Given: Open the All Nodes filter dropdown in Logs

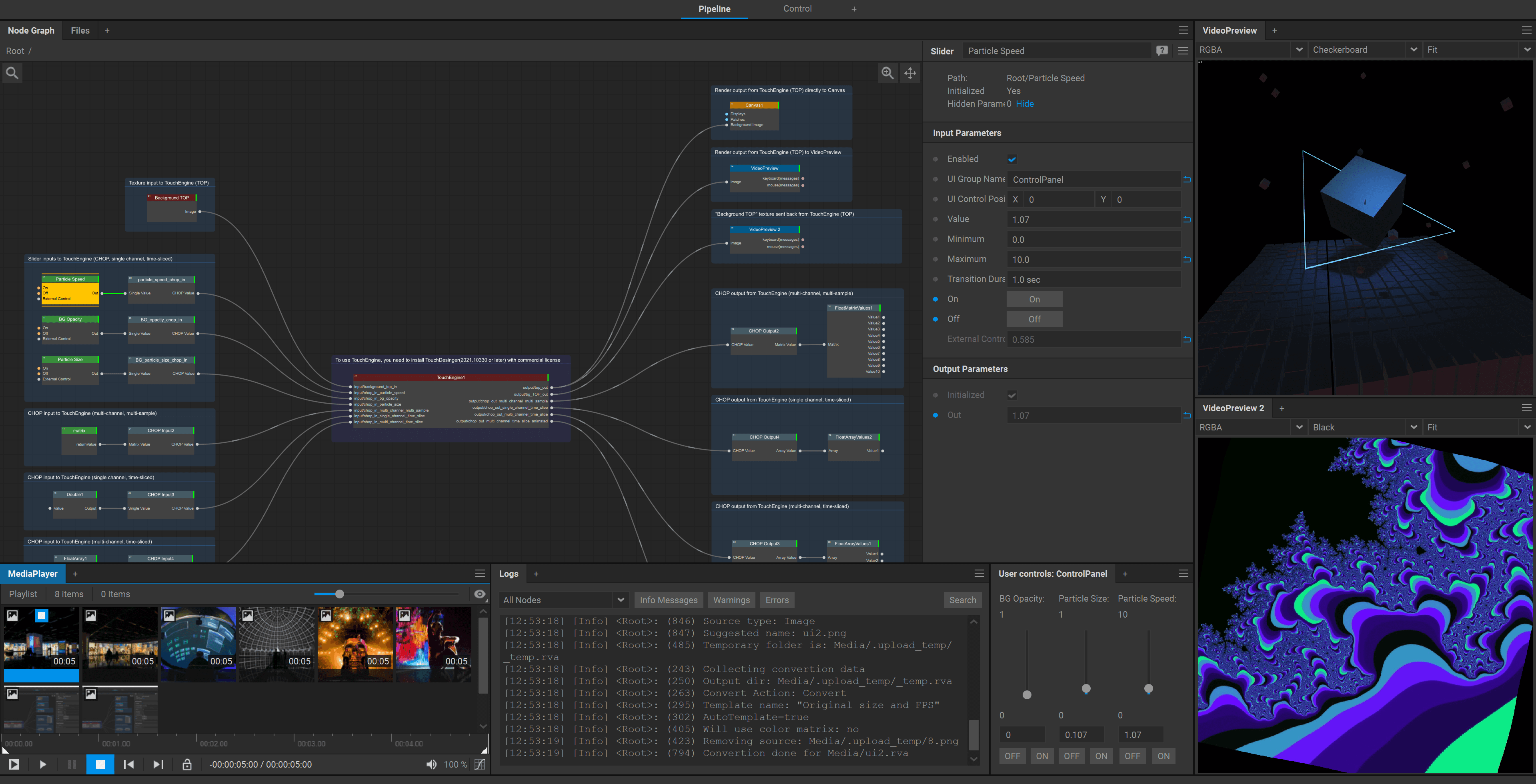Looking at the screenshot, I should point(563,600).
